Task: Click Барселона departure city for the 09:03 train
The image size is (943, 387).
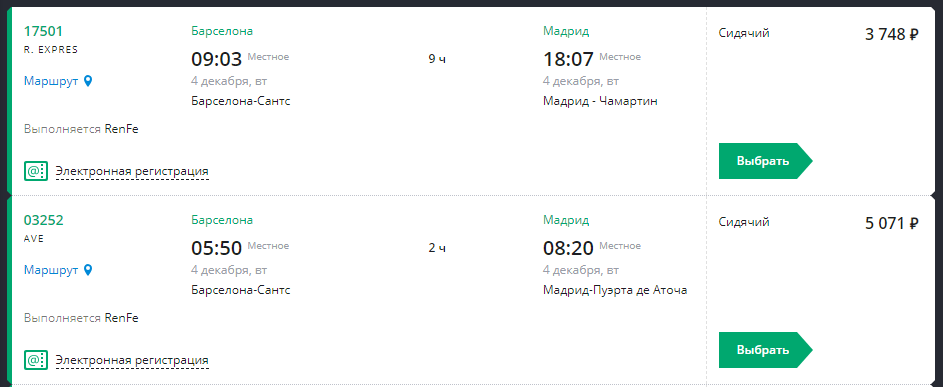Action: 223,31
